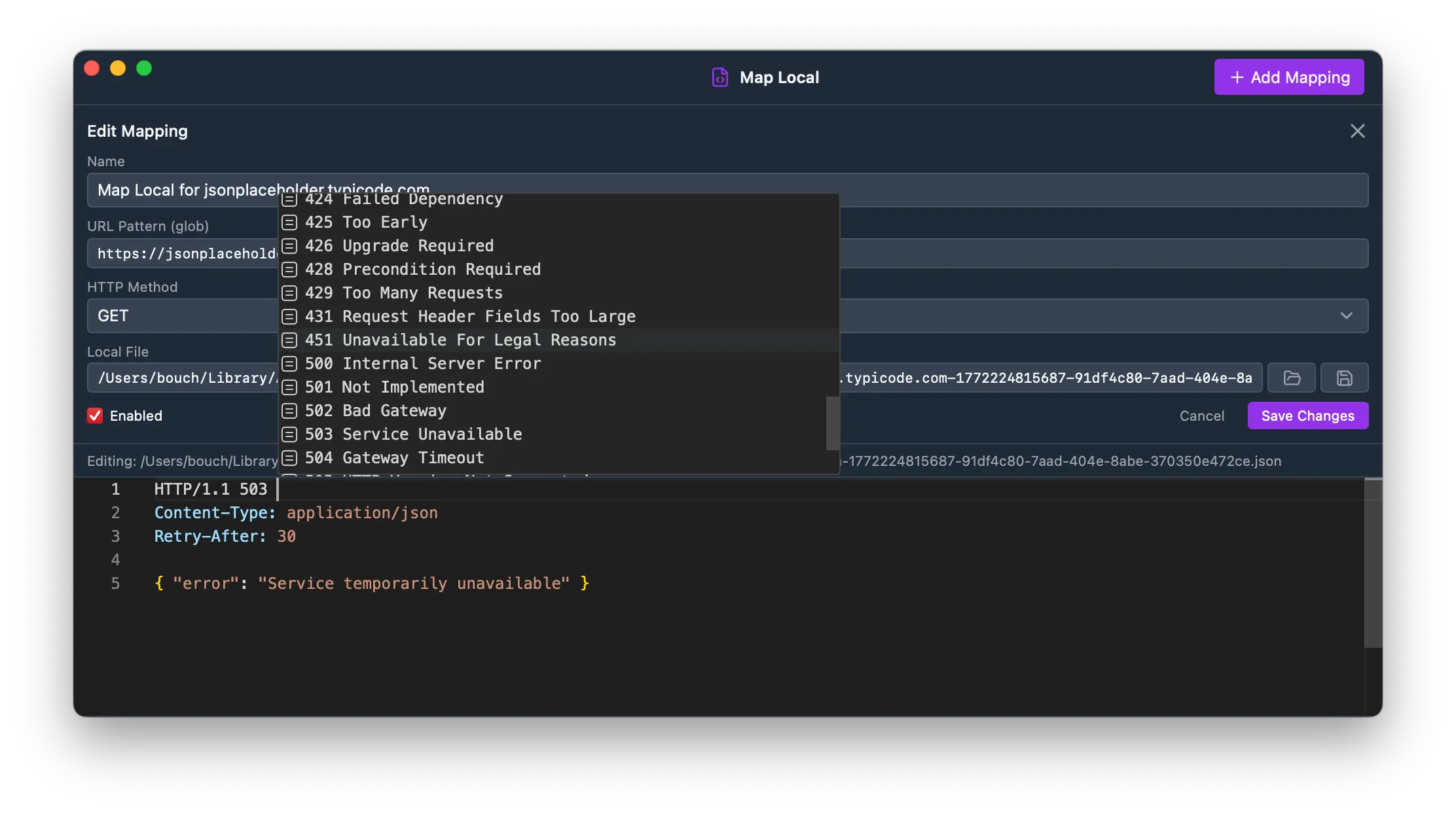This screenshot has height=814, width=1456.
Task: Select 503 Service Unavailable from the list
Action: [x=414, y=434]
